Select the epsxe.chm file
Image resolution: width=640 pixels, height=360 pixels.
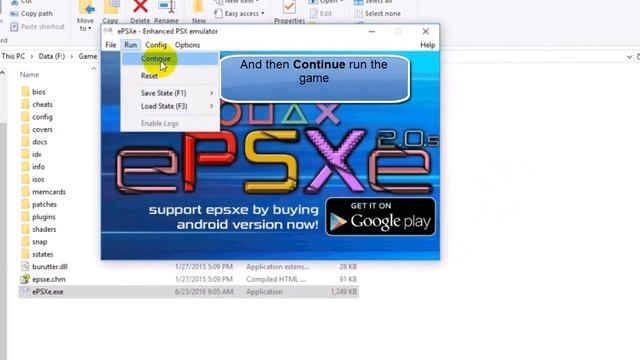49,280
